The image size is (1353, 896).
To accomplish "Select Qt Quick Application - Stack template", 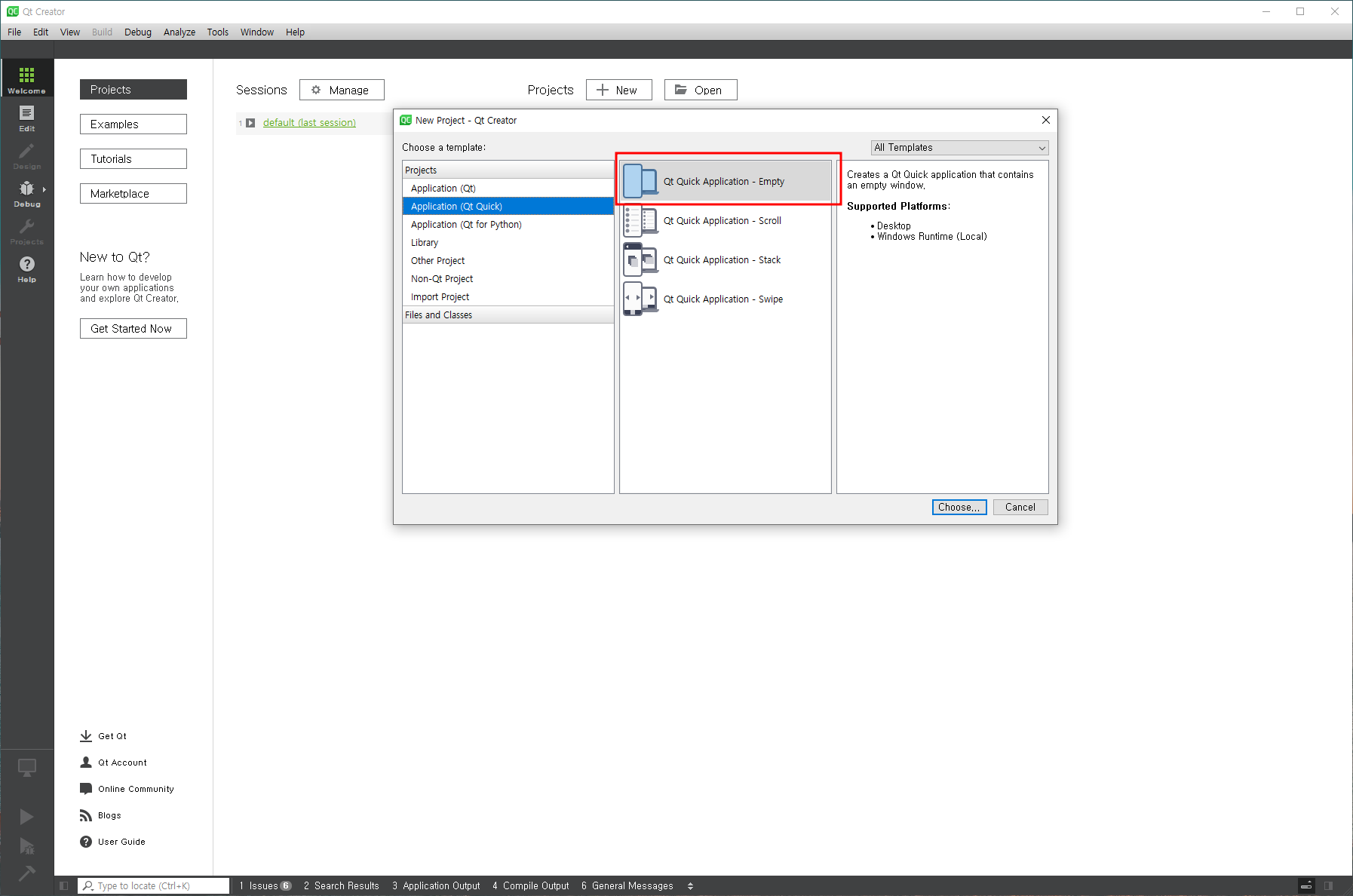I will (x=726, y=260).
